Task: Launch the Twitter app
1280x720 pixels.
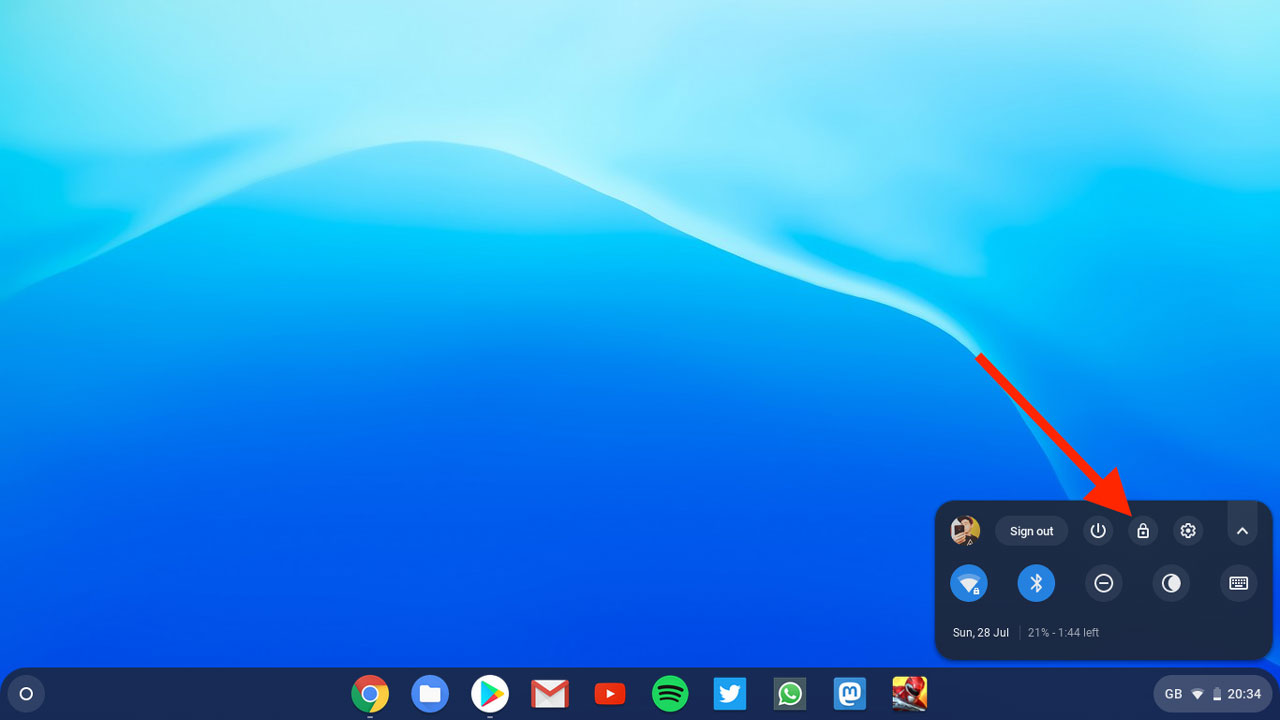Action: (x=730, y=693)
